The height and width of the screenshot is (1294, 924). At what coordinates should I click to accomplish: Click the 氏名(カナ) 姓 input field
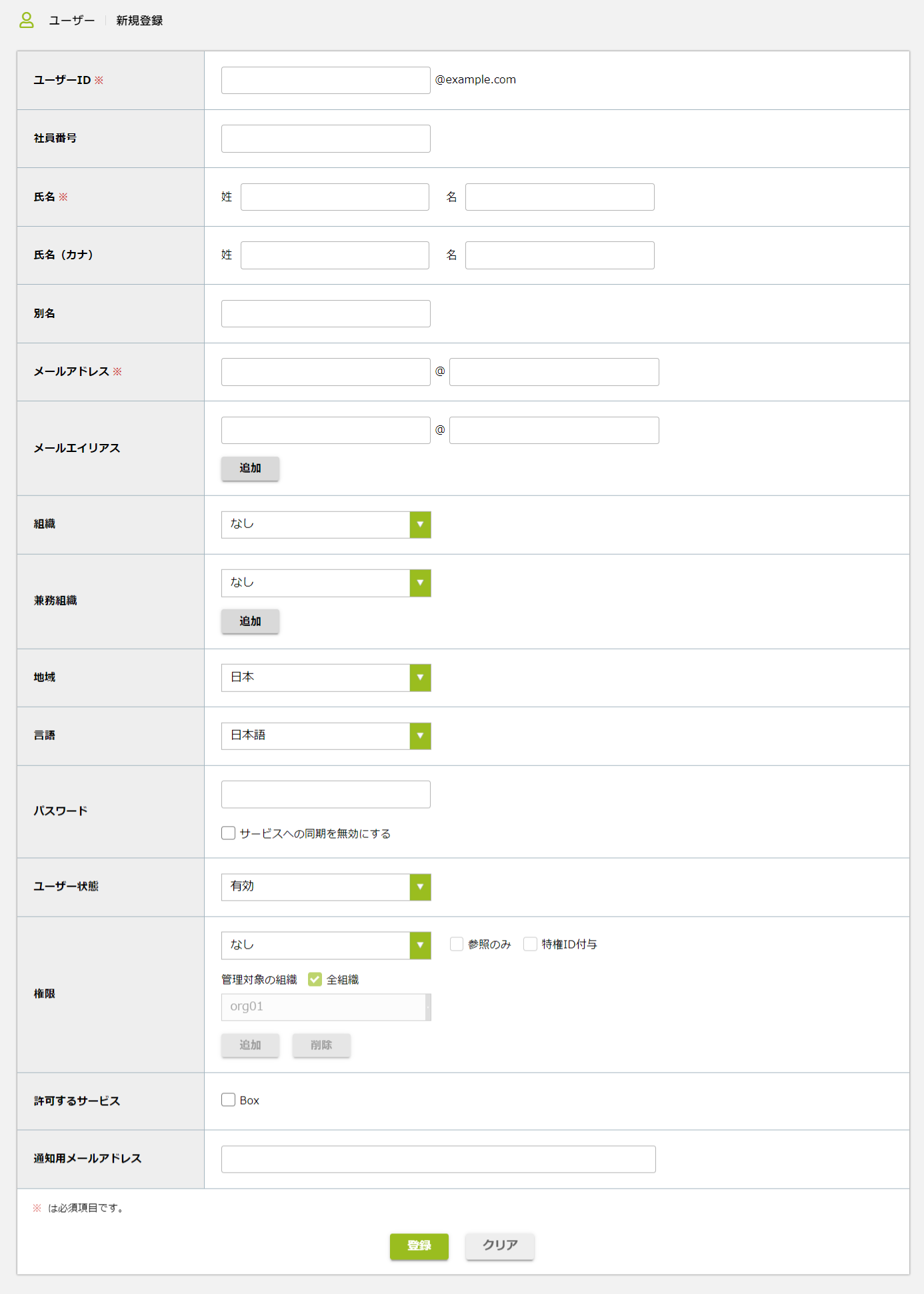(335, 255)
